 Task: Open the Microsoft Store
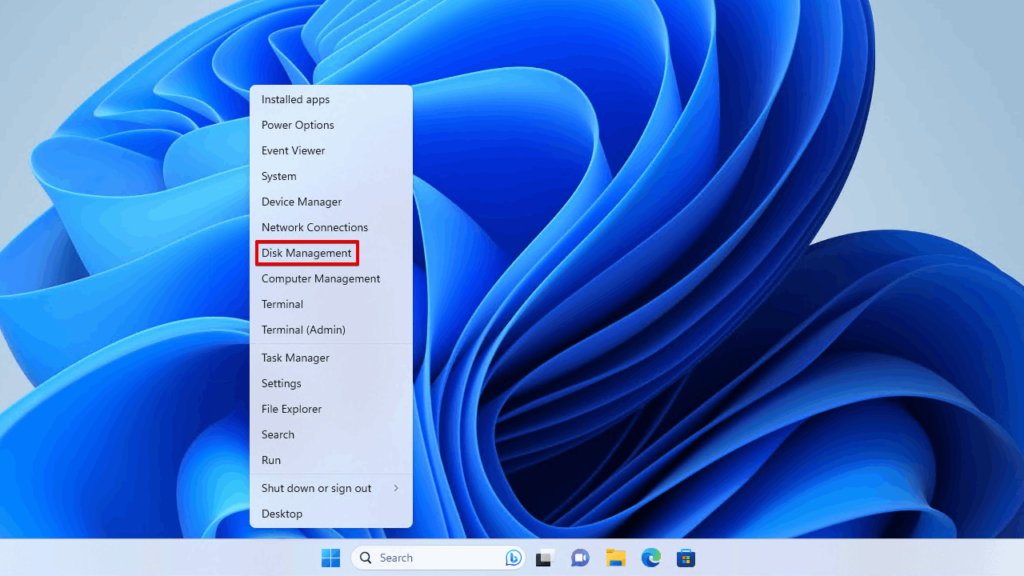(687, 557)
